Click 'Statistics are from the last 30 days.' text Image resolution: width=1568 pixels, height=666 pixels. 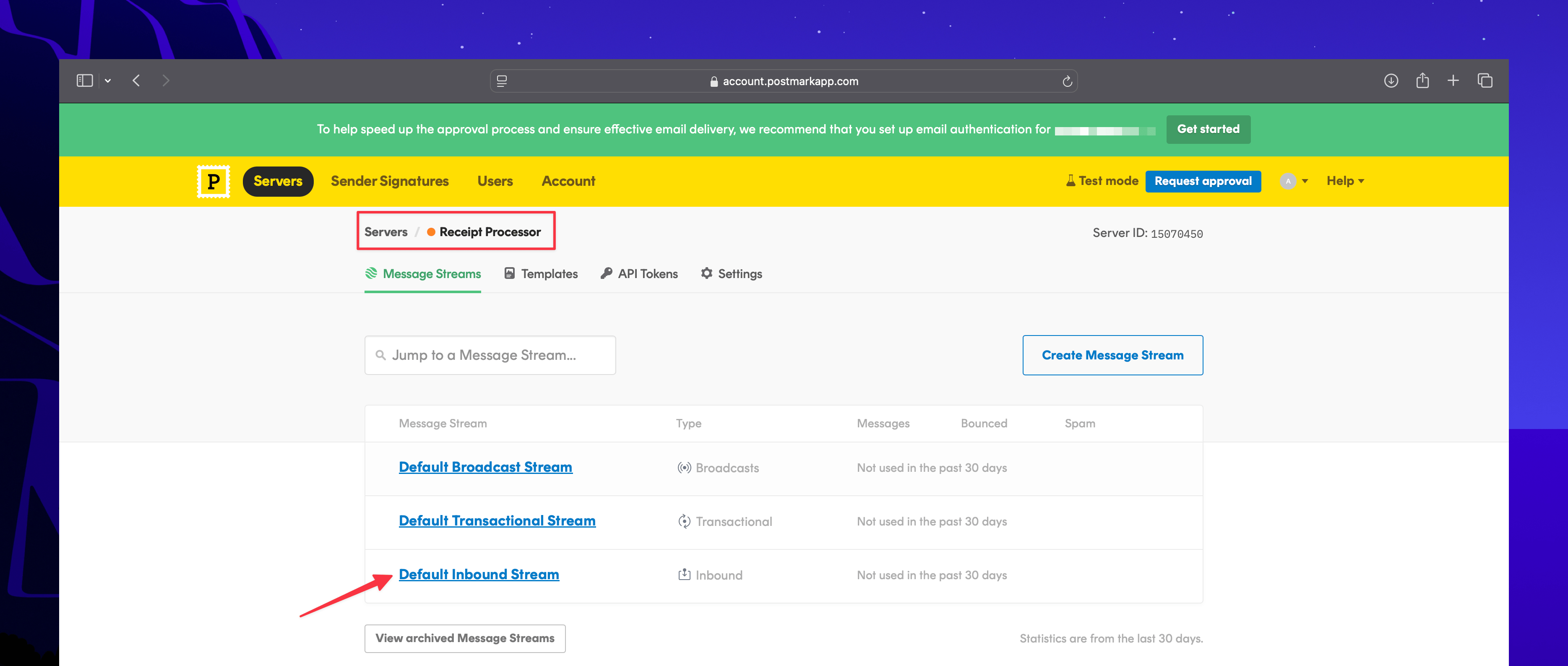click(x=1111, y=638)
